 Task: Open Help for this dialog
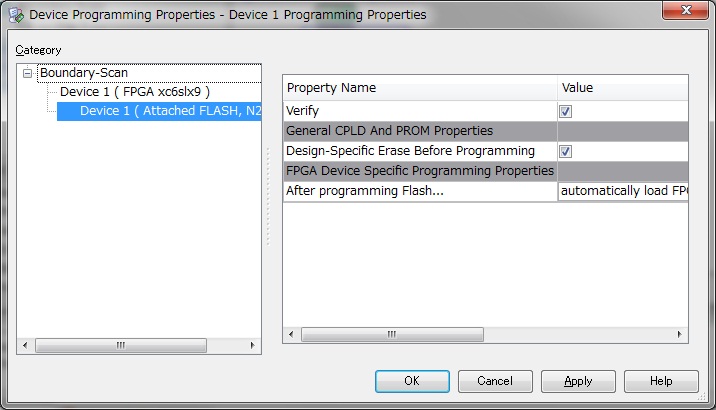point(662,381)
